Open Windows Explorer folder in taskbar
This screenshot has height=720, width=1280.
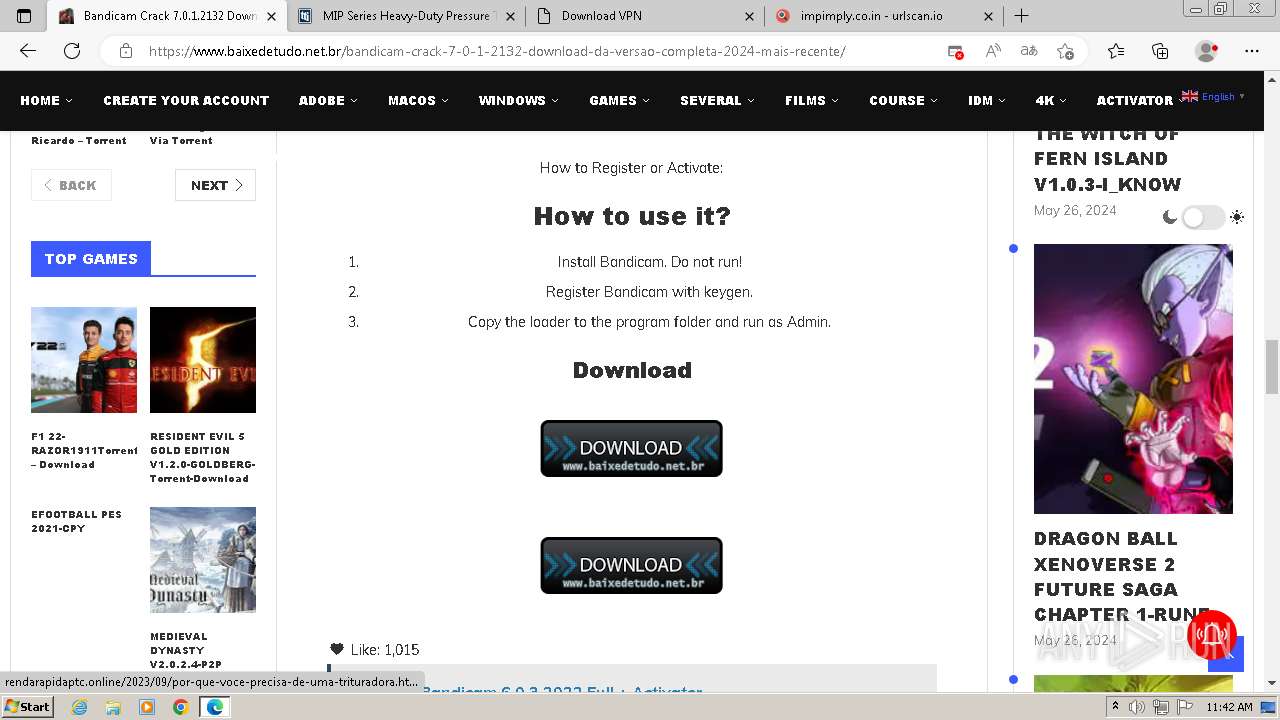(x=113, y=707)
